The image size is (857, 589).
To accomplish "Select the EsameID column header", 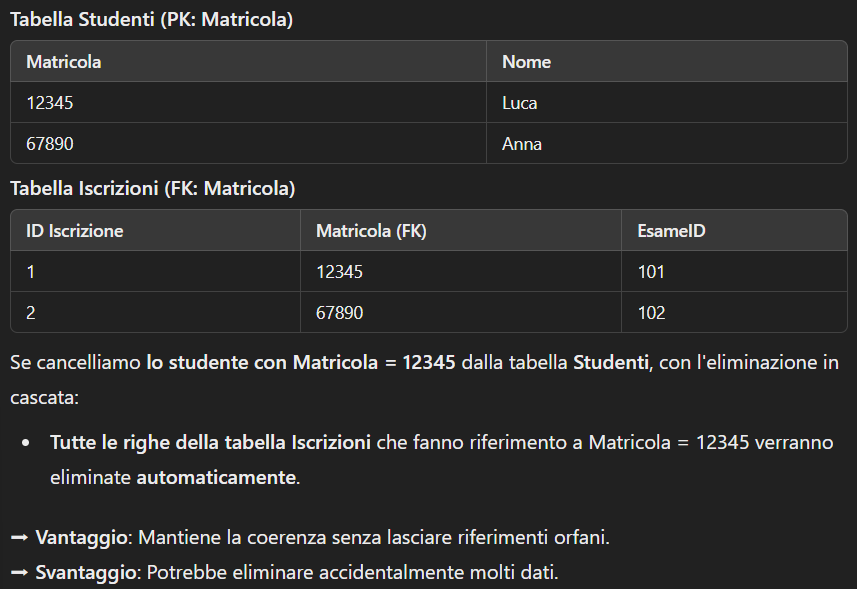I will (671, 231).
